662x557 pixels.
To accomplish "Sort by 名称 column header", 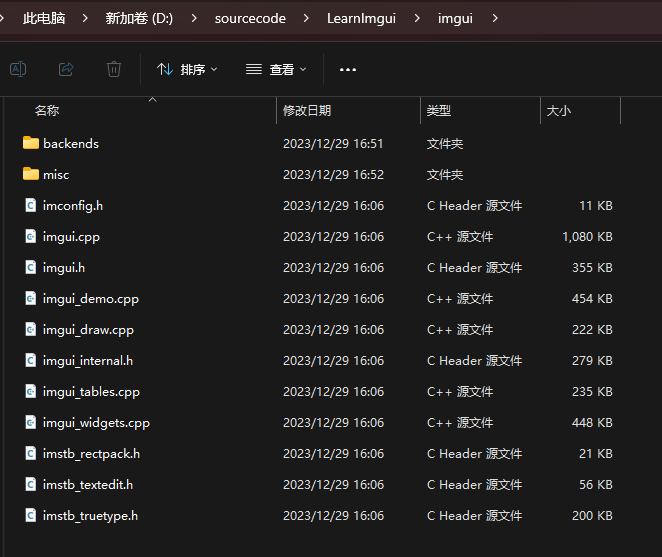I will coord(47,111).
